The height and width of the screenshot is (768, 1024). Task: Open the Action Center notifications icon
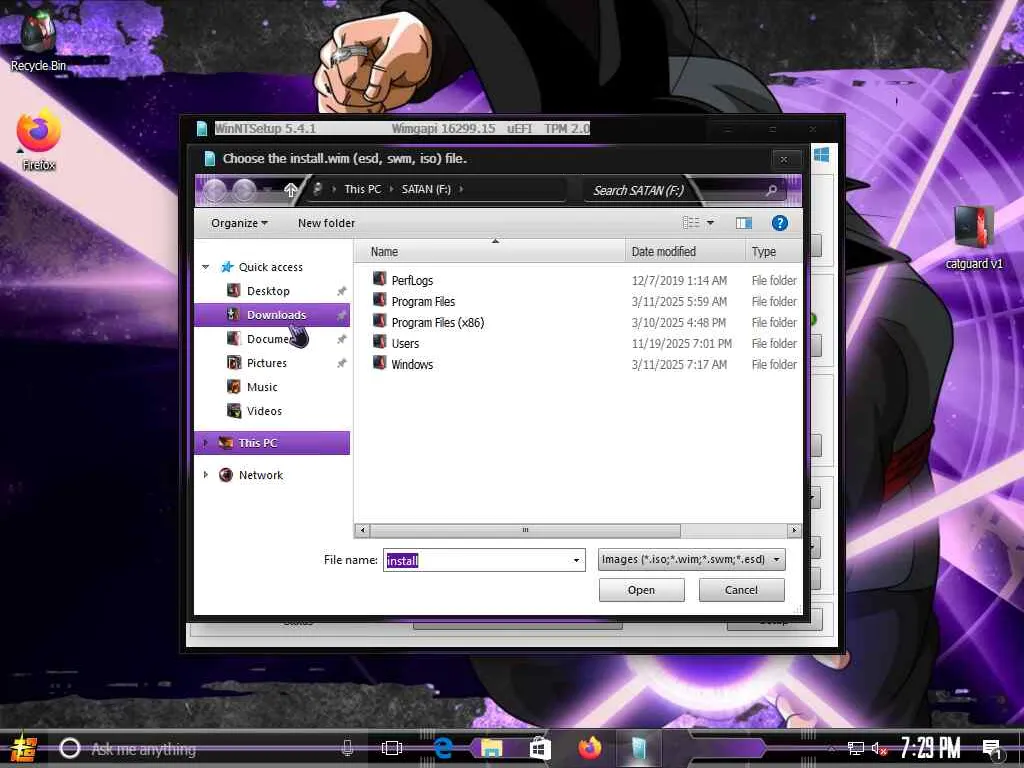[992, 750]
